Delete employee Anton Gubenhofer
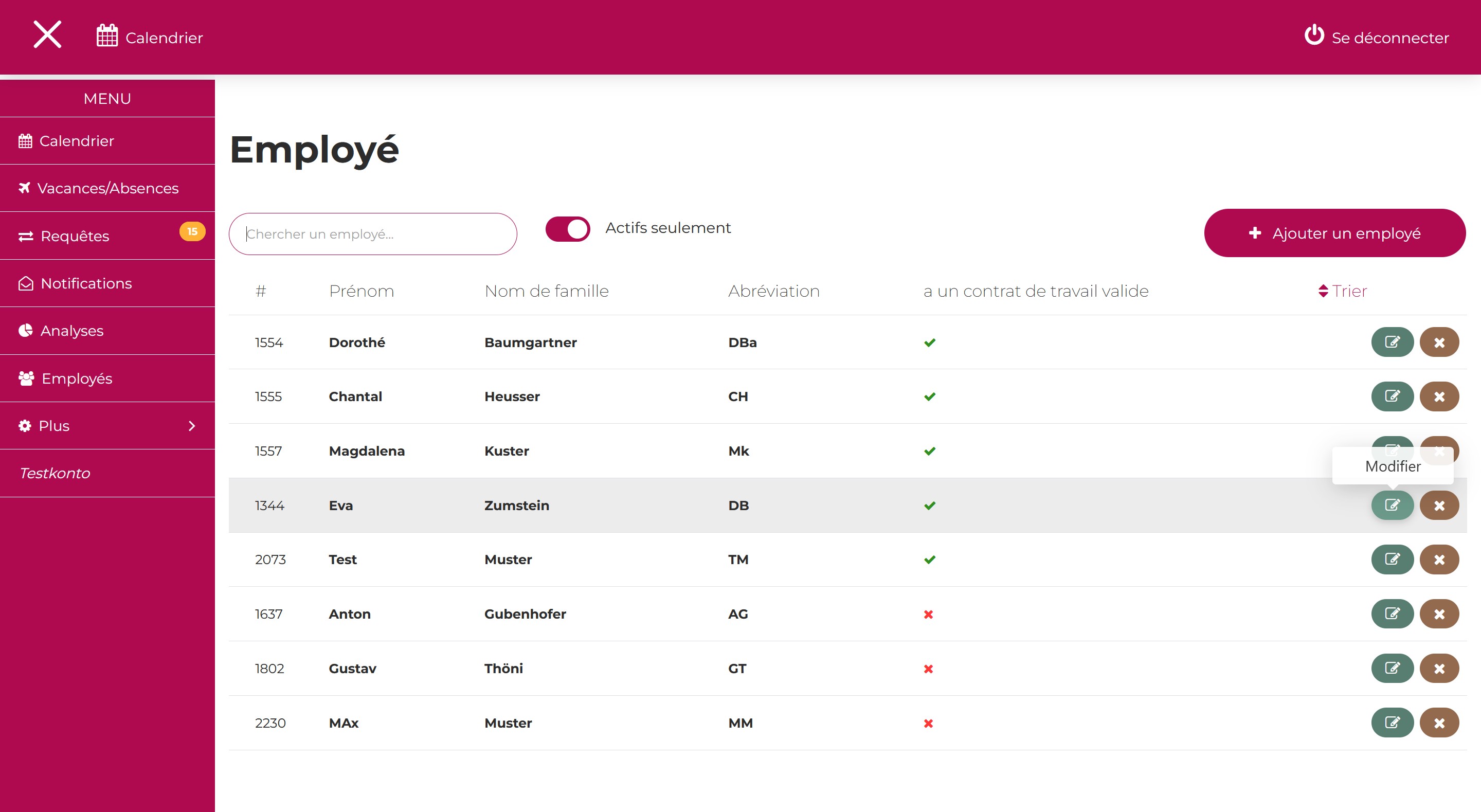 [x=1439, y=613]
